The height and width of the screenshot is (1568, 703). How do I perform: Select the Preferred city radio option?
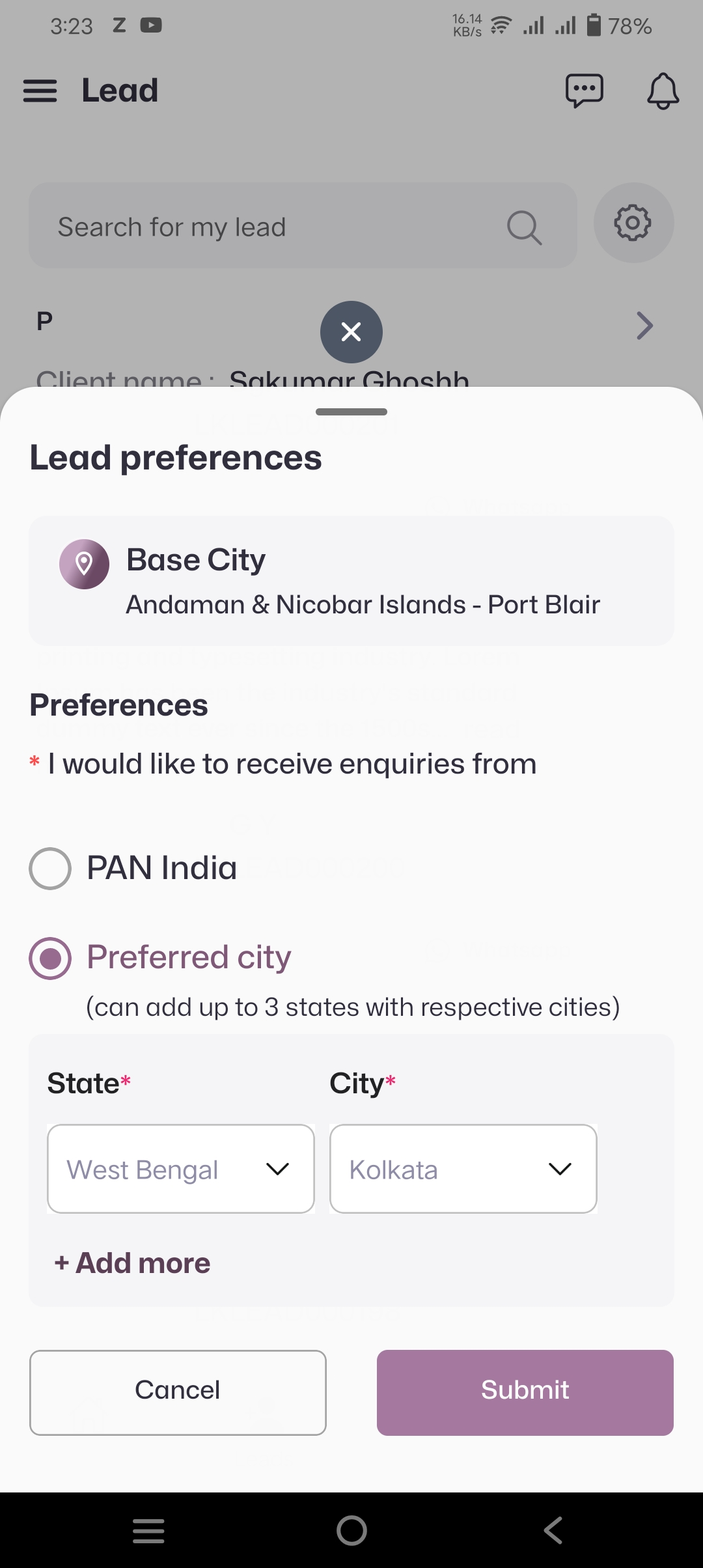click(50, 959)
